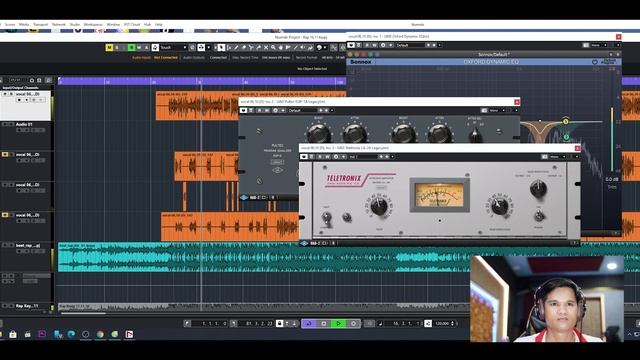Viewport: 640px width, 360px height.
Task: Open the Transport menu
Action: (x=40, y=24)
